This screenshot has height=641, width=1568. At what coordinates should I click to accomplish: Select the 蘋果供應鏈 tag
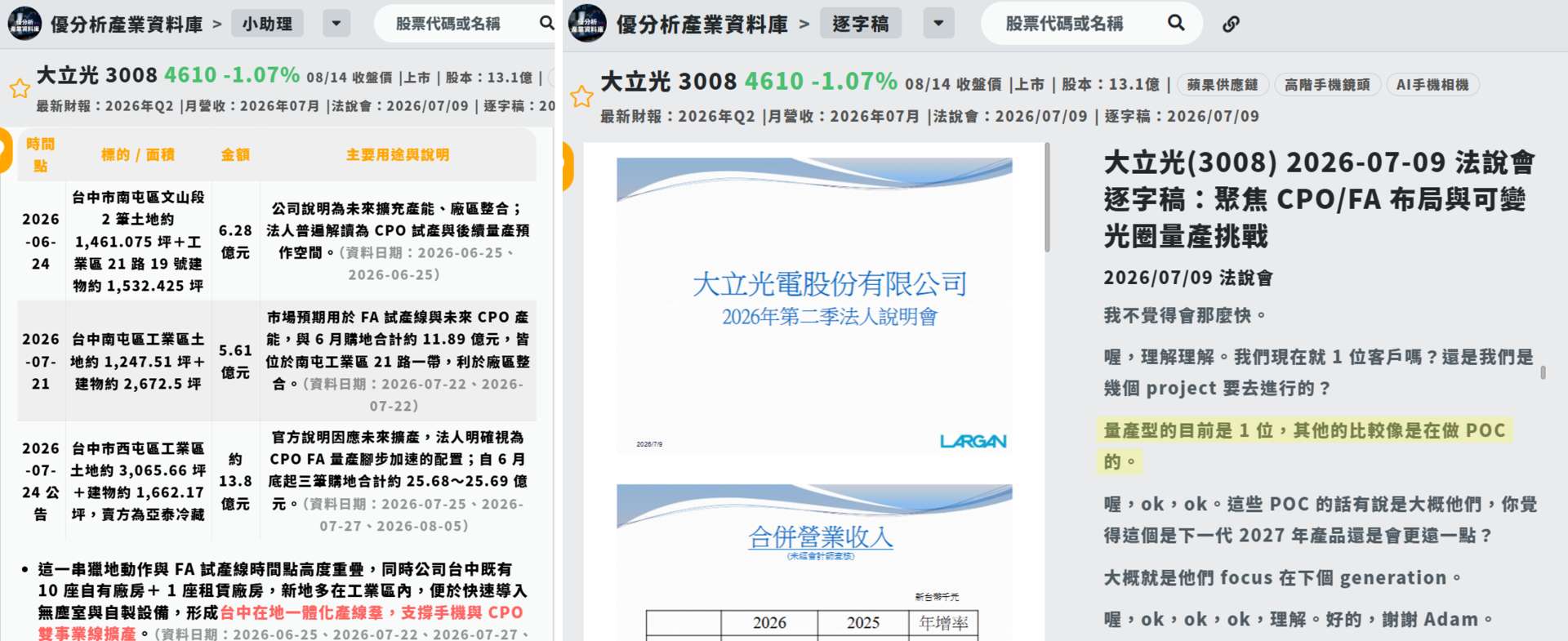pyautogui.click(x=1222, y=84)
